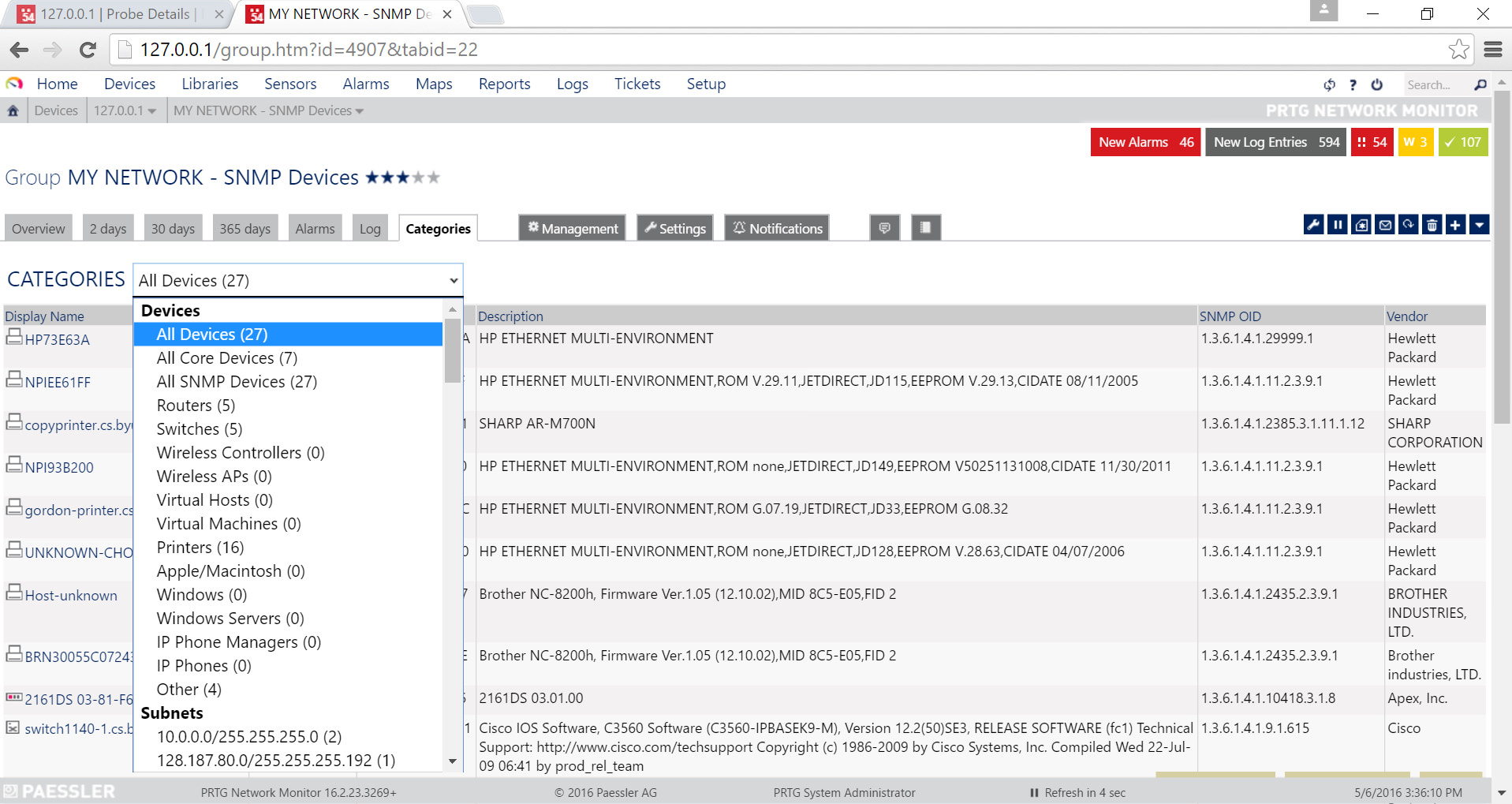Open the comments speech-bubble tab icon

coord(884,228)
